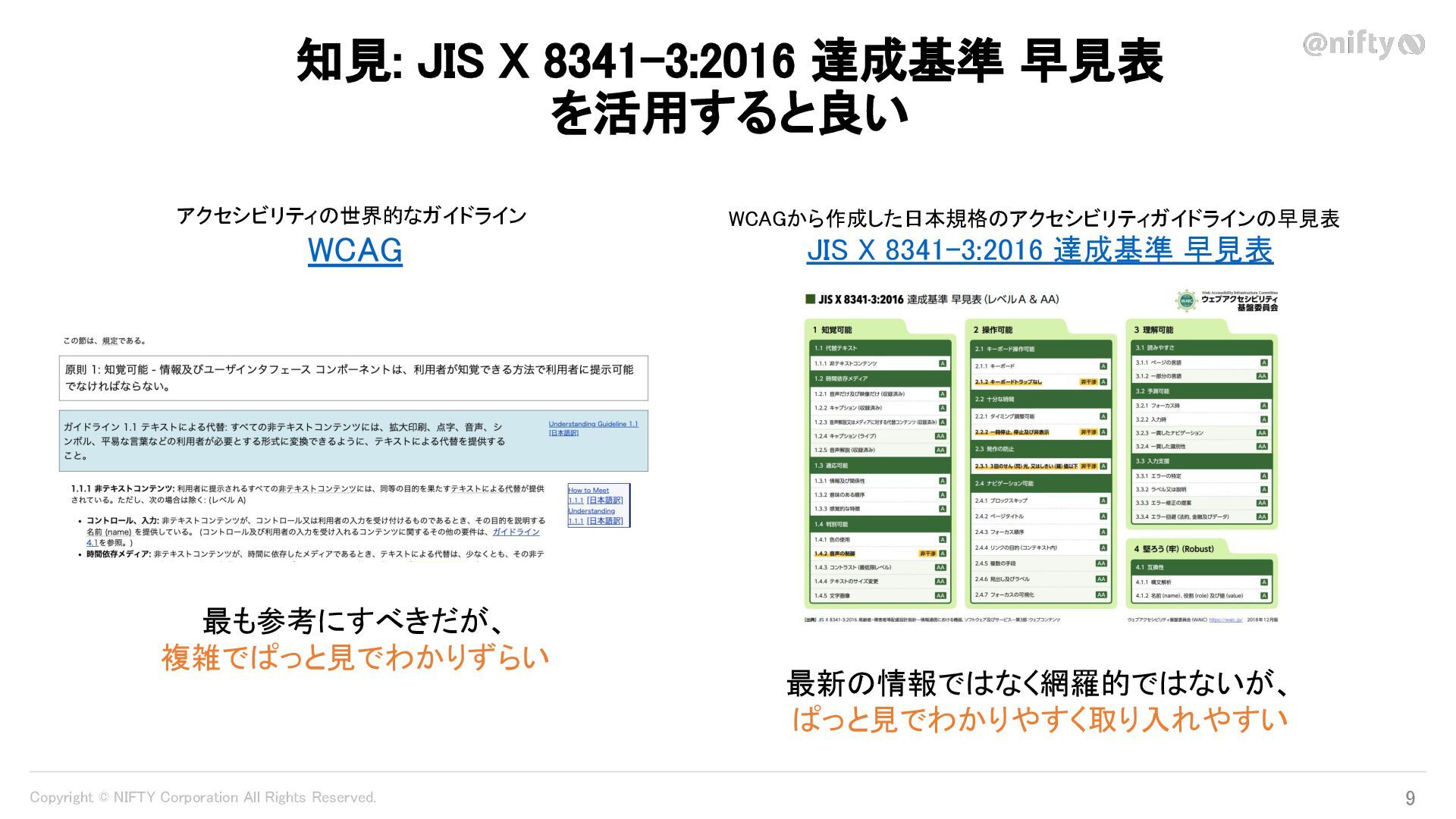Select the 2 操作可能 section tab

(x=993, y=330)
